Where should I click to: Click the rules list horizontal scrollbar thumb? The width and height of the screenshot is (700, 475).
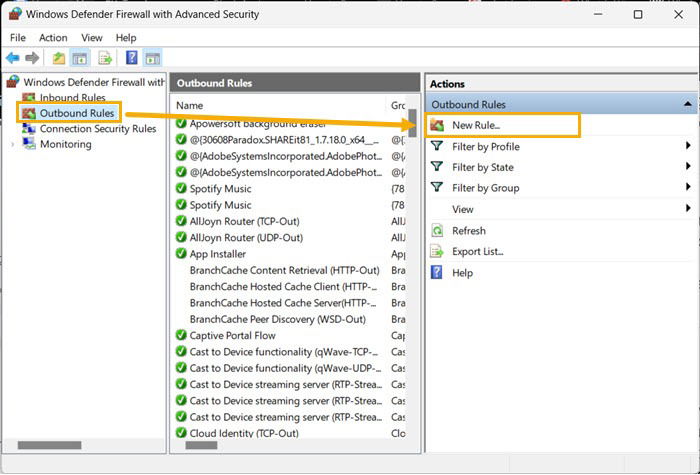point(201,445)
